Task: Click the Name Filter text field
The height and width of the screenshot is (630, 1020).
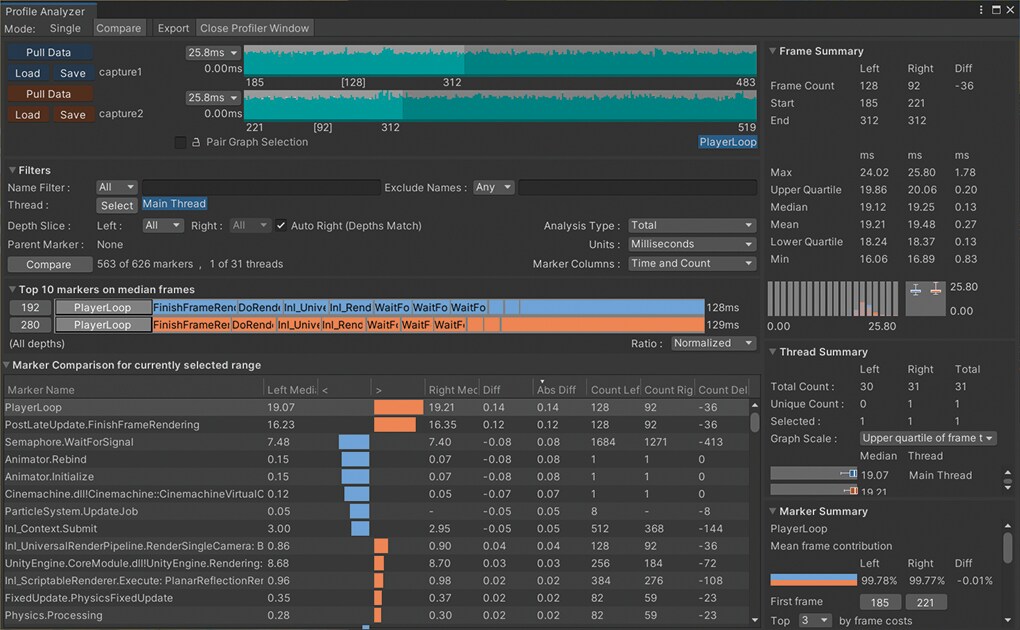Action: pyautogui.click(x=260, y=188)
